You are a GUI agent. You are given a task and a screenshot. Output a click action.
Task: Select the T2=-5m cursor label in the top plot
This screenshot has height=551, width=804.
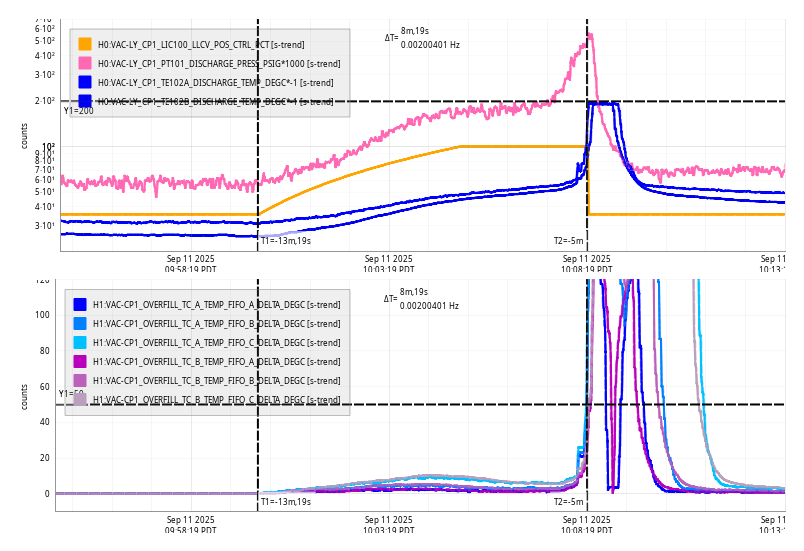[x=568, y=241]
